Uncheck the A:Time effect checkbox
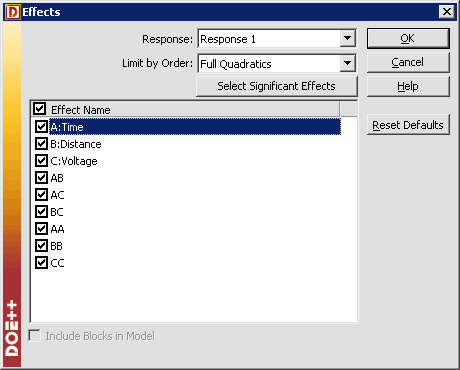Image resolution: width=460 pixels, height=370 pixels. [41, 127]
